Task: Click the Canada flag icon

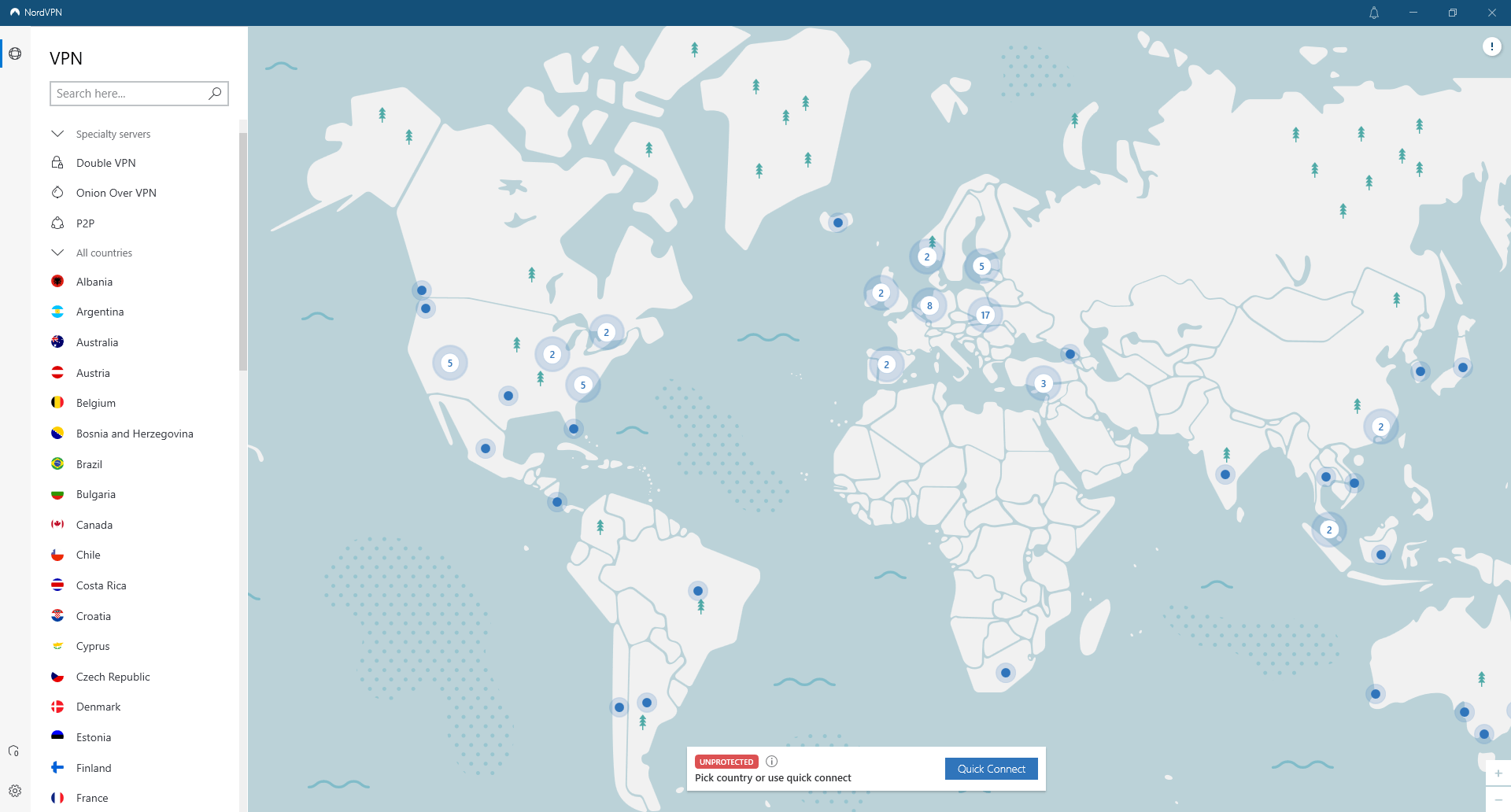Action: (x=57, y=525)
